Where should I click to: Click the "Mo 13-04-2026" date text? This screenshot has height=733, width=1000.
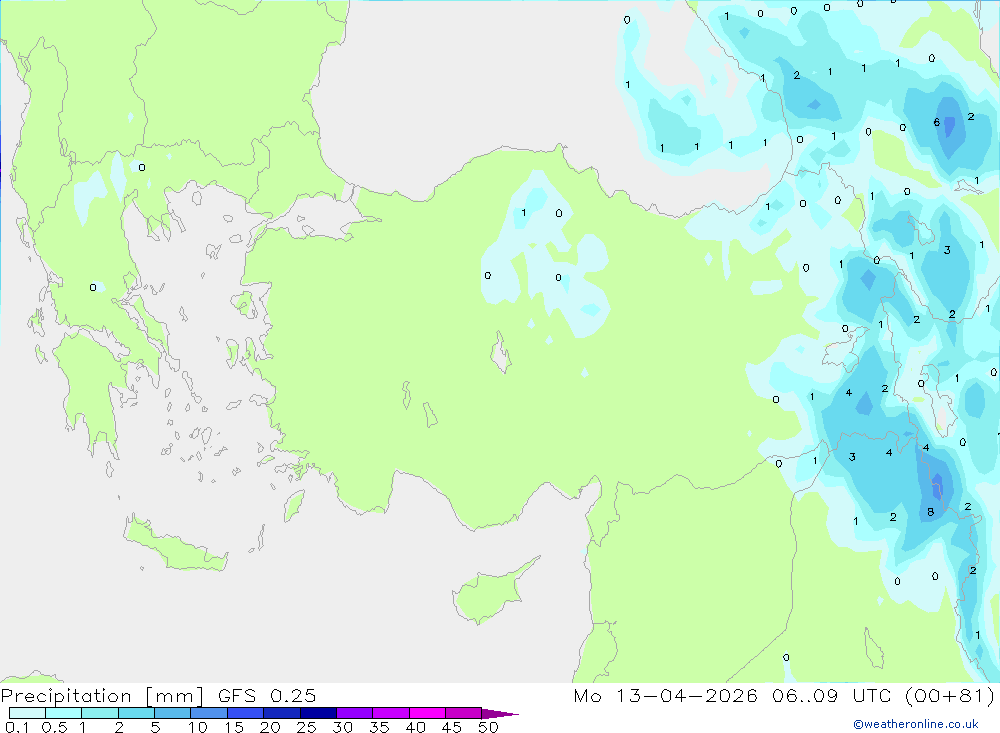pos(666,696)
